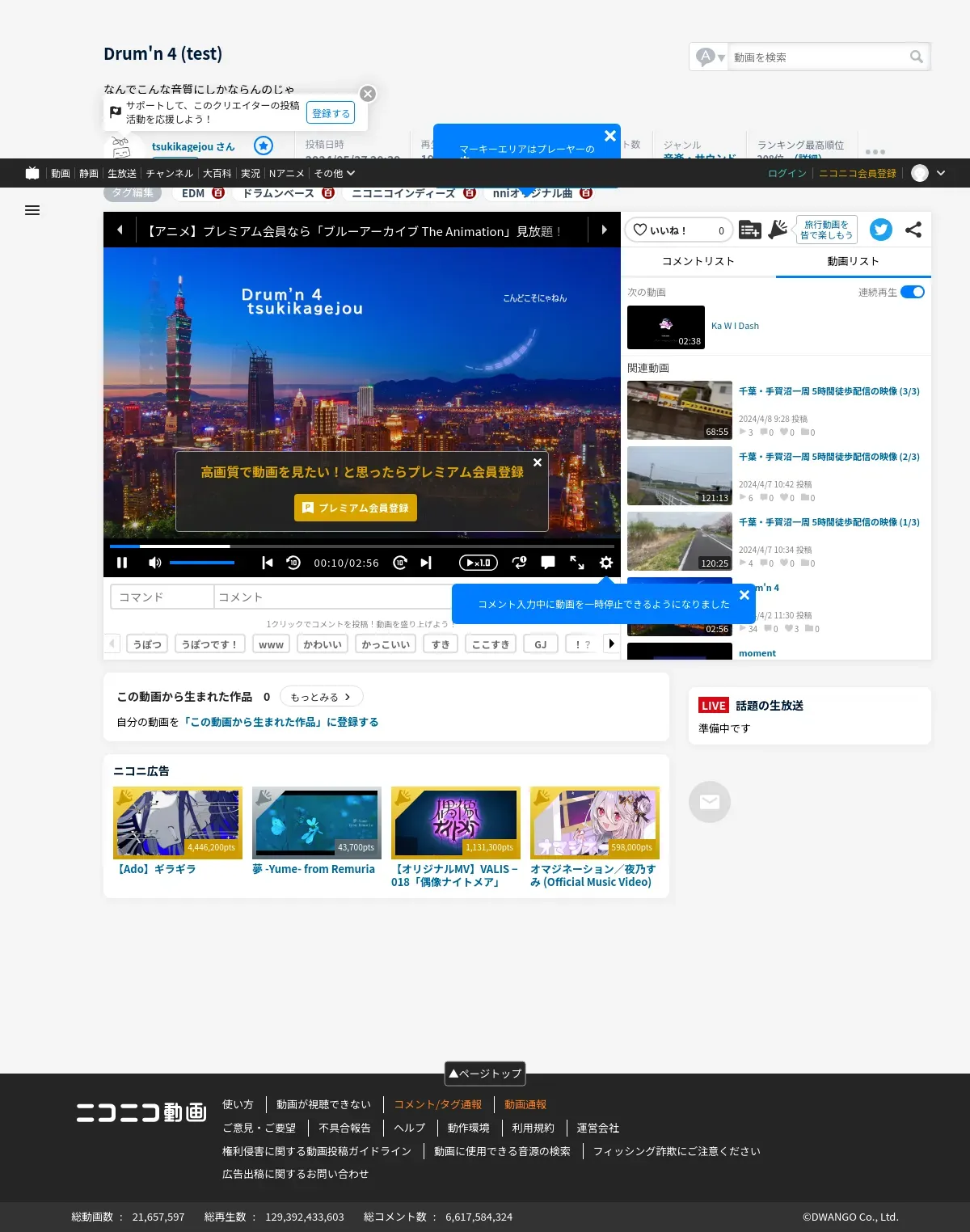Screen dimensions: 970x1232
Task: Expand the user avatar dropdown chevron
Action: pyautogui.click(x=941, y=173)
